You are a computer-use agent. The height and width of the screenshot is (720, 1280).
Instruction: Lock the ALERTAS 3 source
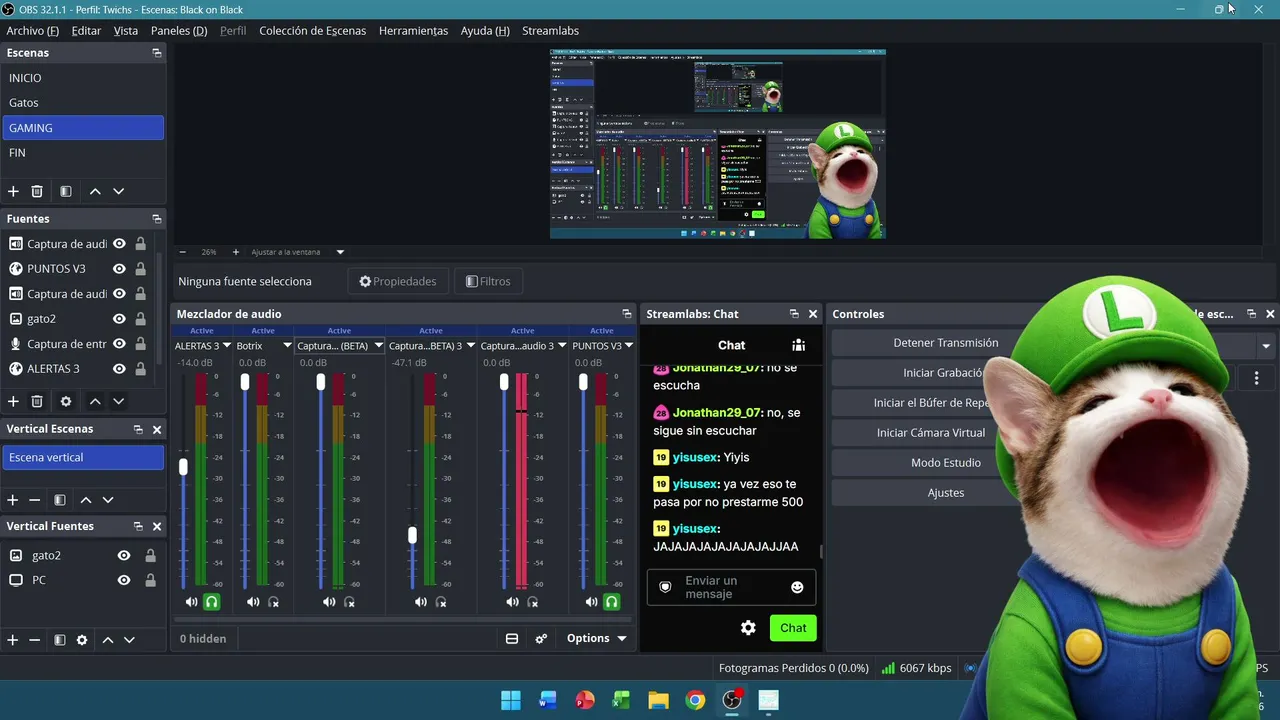tap(141, 369)
